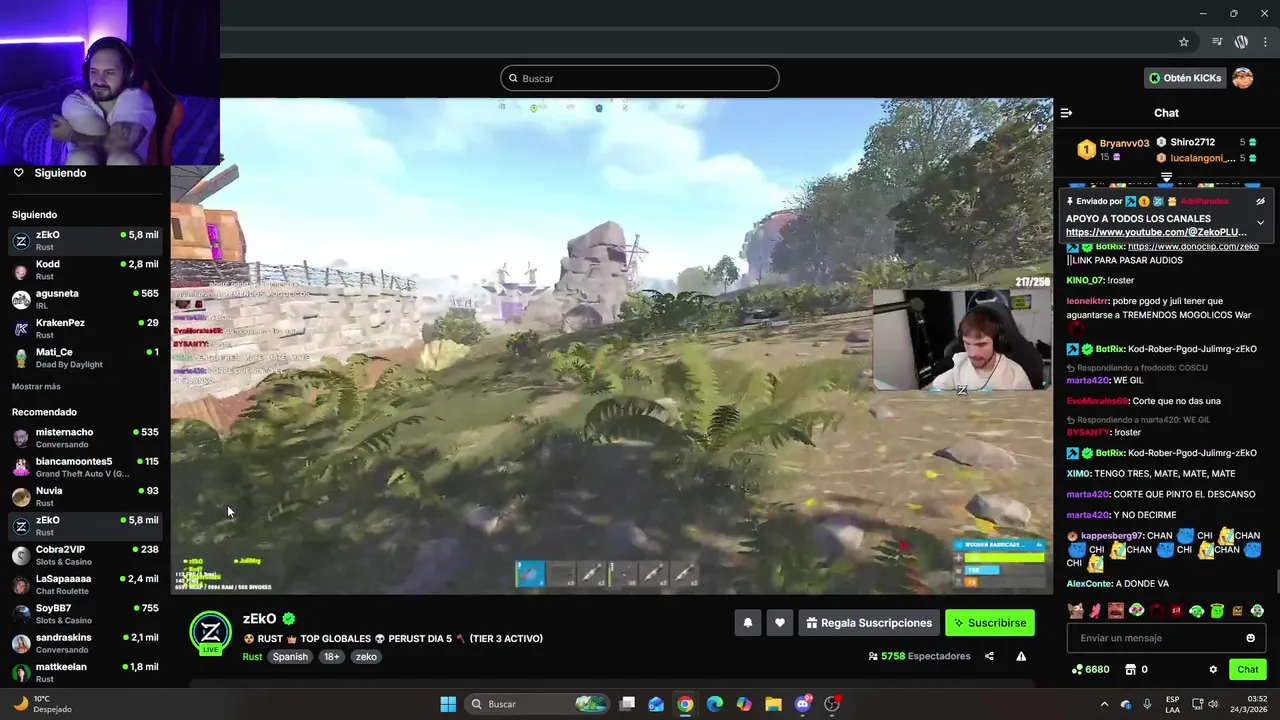Click username AlexConte in chat
This screenshot has width=1280, height=720.
point(1088,584)
